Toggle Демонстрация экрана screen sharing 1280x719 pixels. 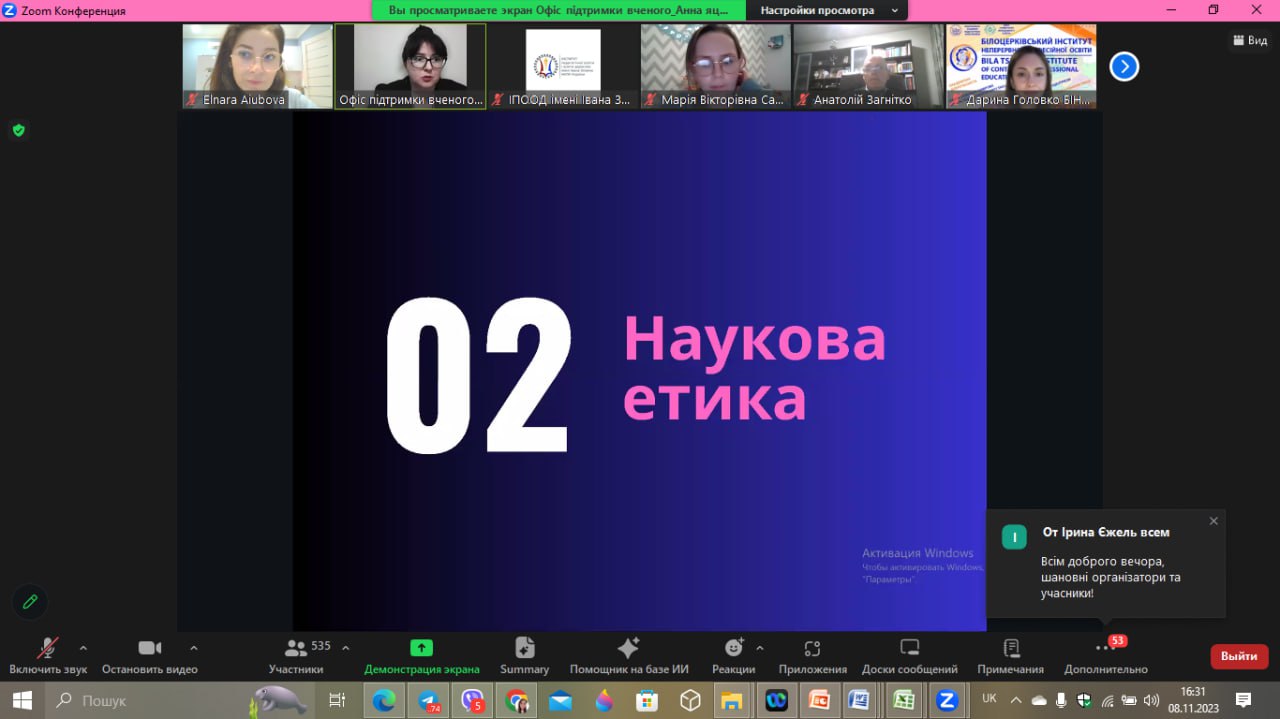[x=421, y=655]
